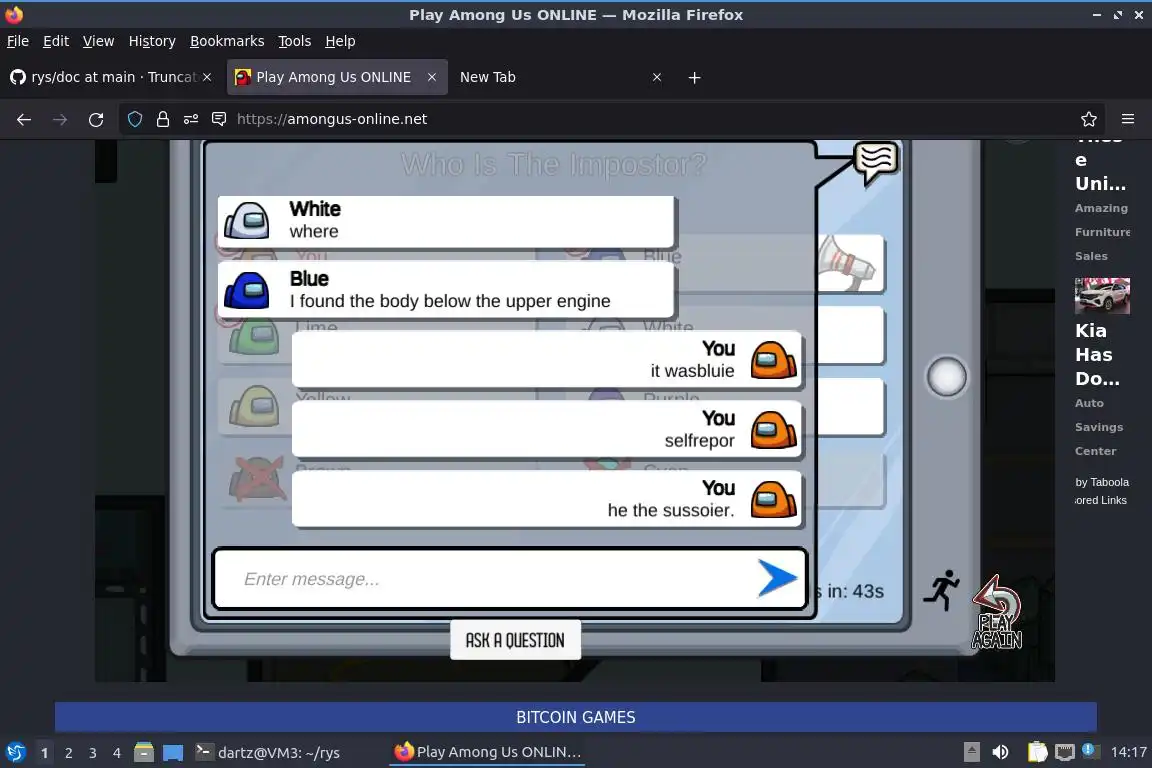Click orange avatar beside 'it wasbluie'

pyautogui.click(x=774, y=360)
